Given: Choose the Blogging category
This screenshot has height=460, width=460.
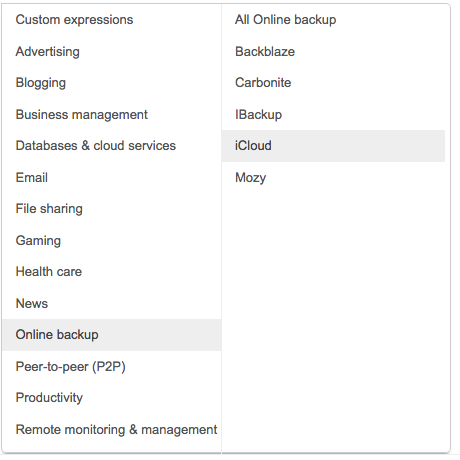Looking at the screenshot, I should (111, 83).
